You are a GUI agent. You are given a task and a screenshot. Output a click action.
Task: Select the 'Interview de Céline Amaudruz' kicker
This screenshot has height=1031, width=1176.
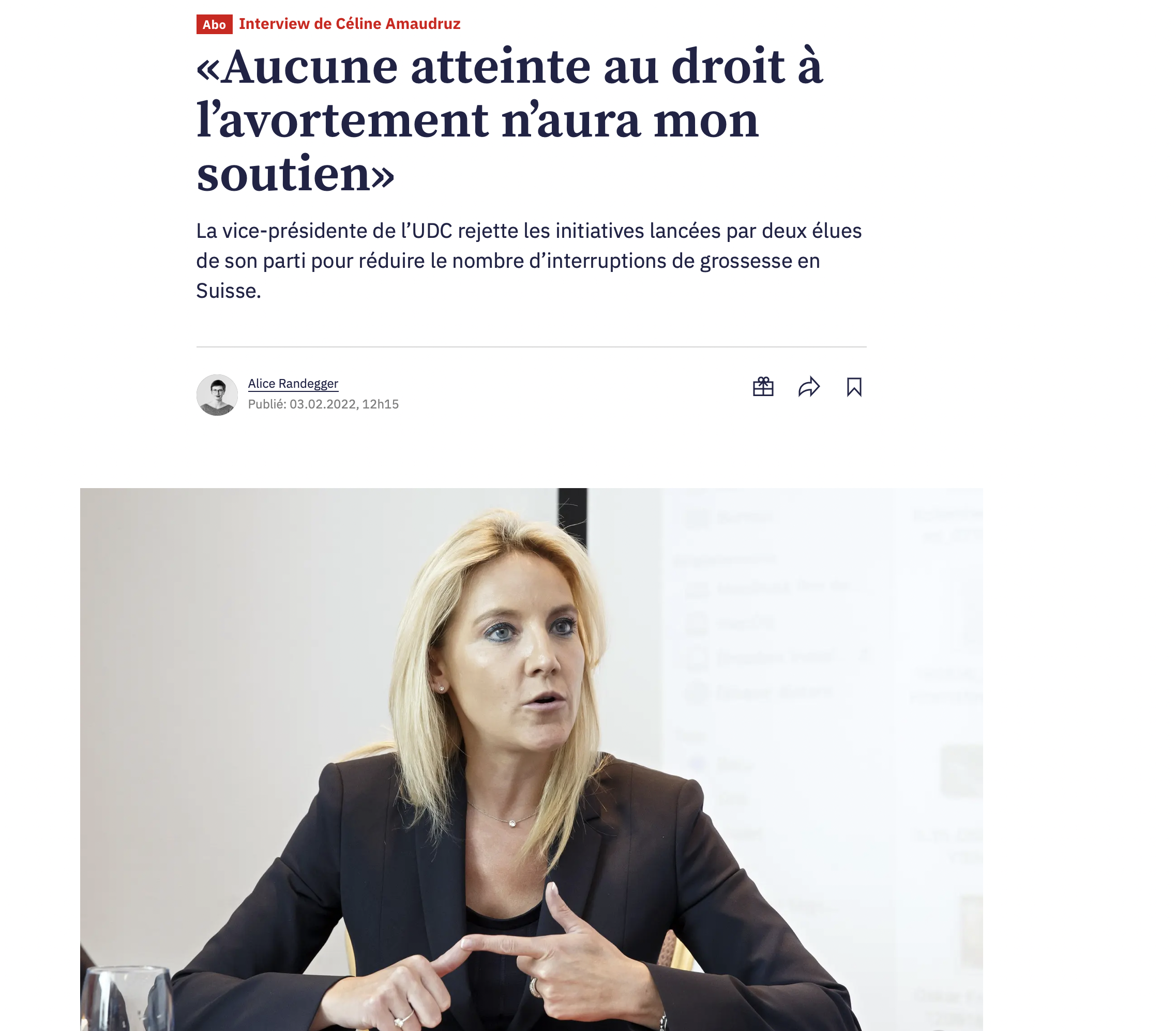tap(350, 24)
